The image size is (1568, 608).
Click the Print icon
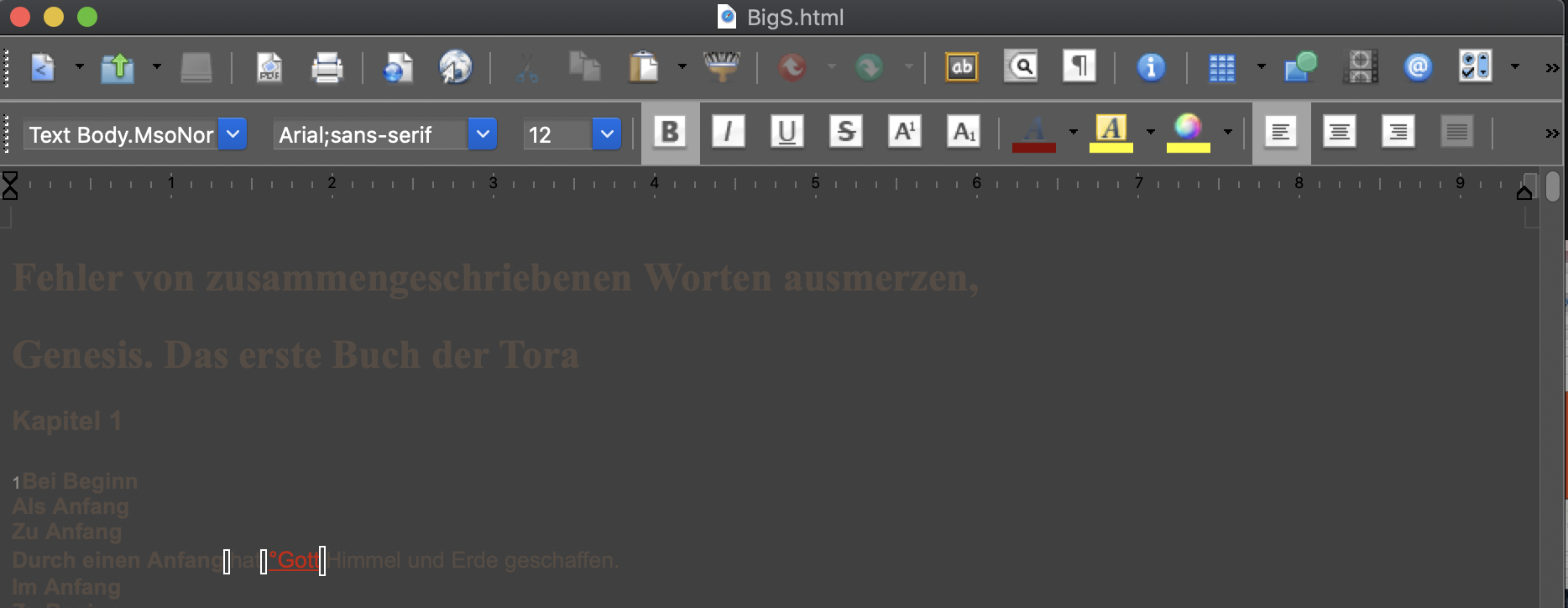327,67
